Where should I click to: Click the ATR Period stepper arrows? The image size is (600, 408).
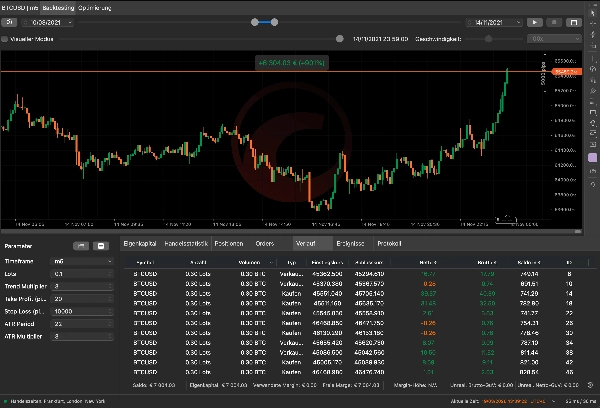point(110,324)
